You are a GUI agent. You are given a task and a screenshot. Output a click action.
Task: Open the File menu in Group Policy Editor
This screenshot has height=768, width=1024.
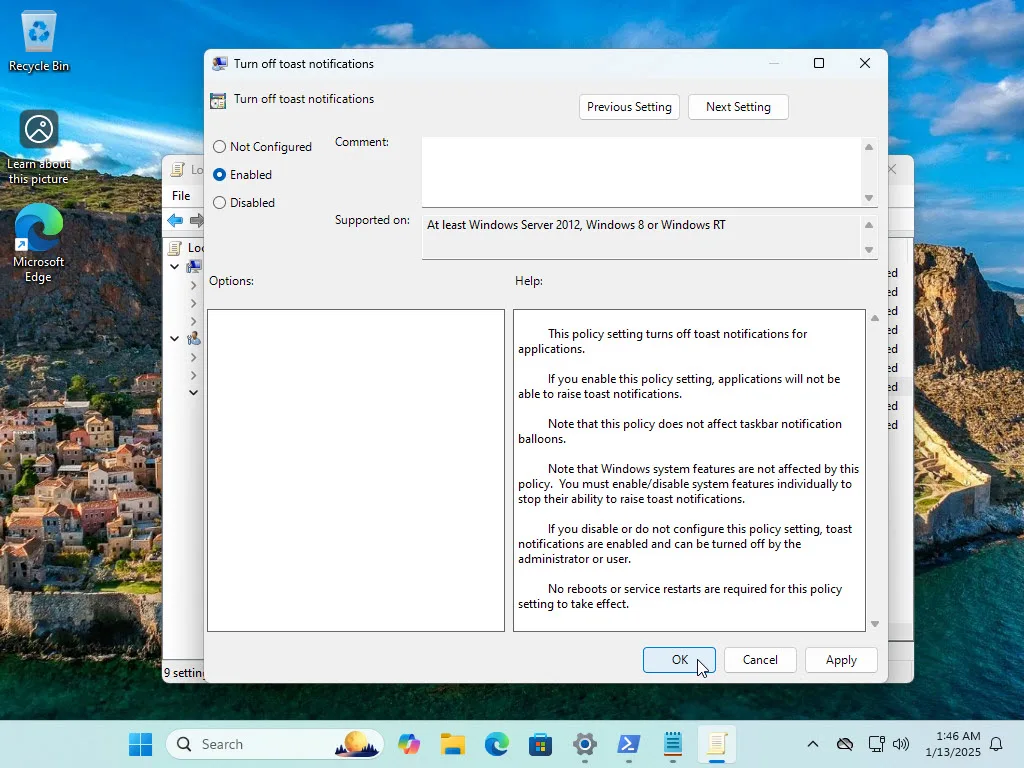pos(181,196)
